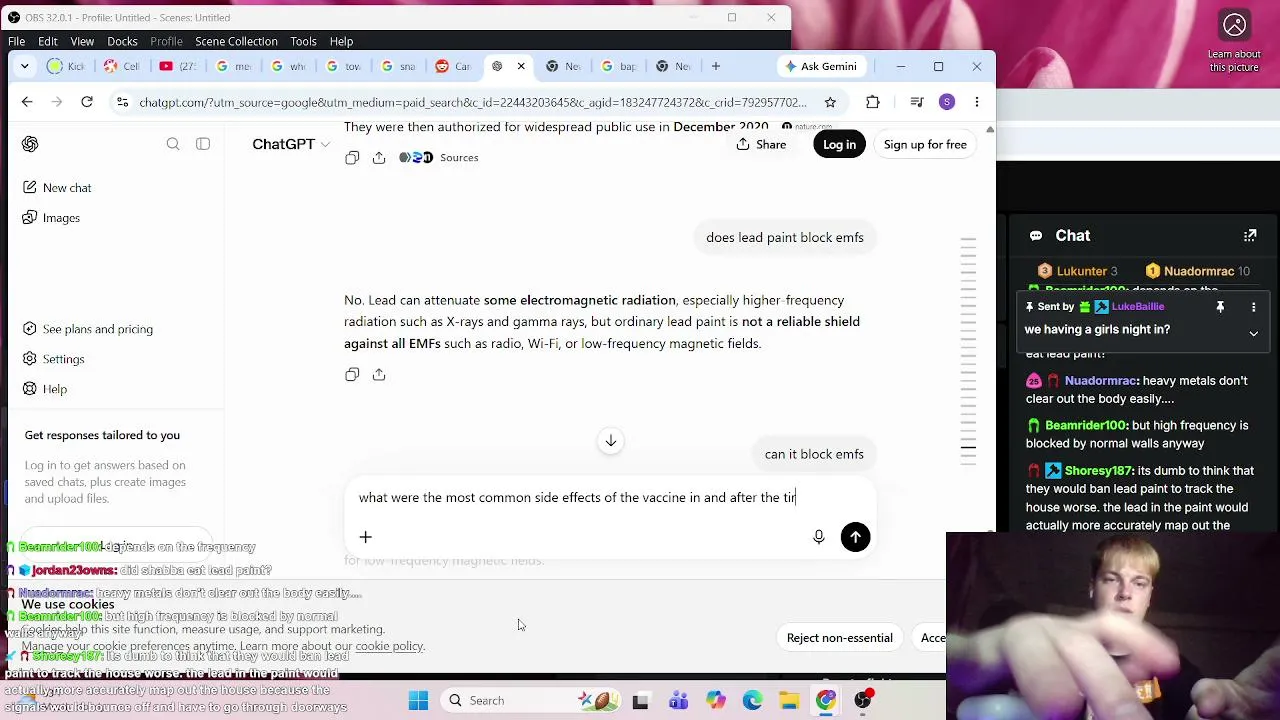The image size is (1280, 720).
Task: Open Images in the ChatGPT sidebar
Action: [52, 218]
